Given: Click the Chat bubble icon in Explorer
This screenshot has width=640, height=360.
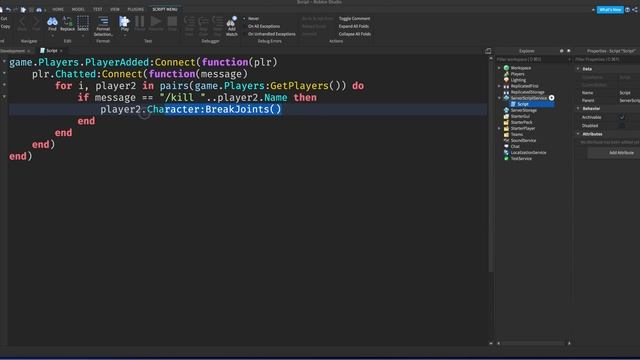Looking at the screenshot, I should pos(506,146).
